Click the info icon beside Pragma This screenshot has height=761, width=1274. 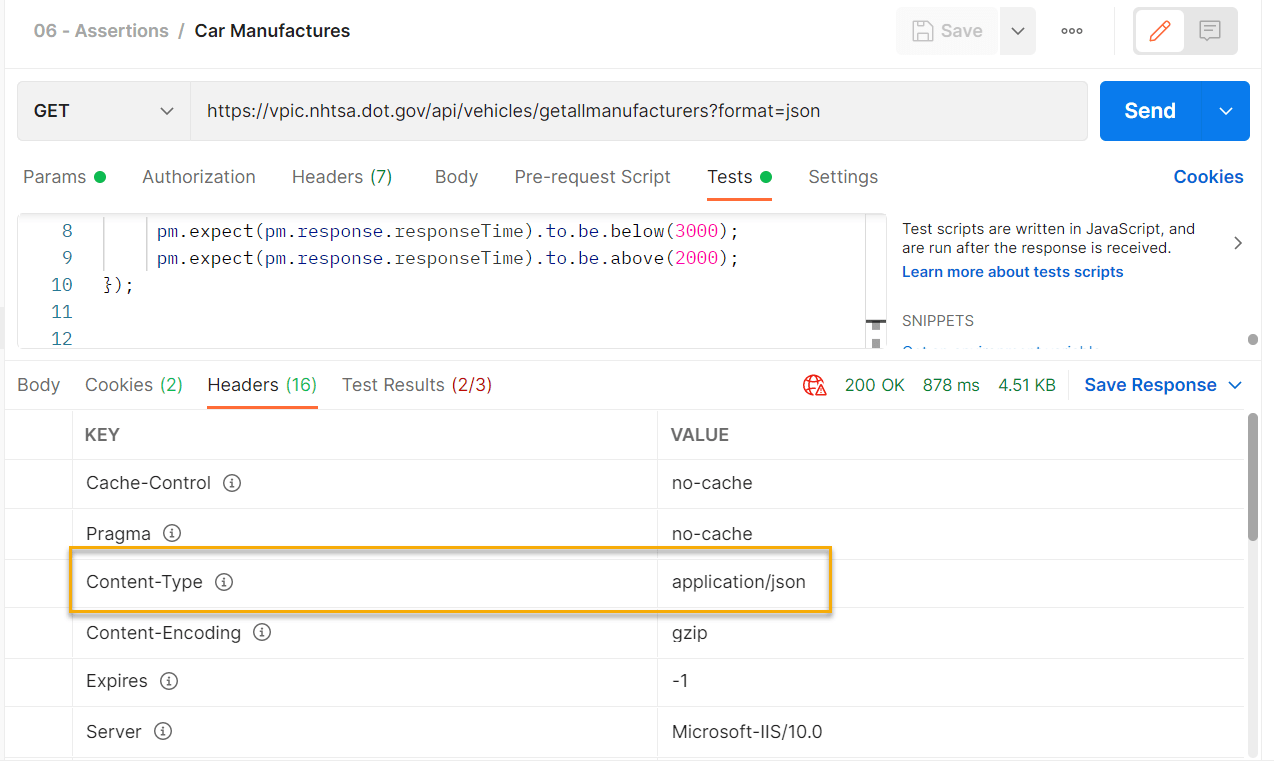coord(172,534)
